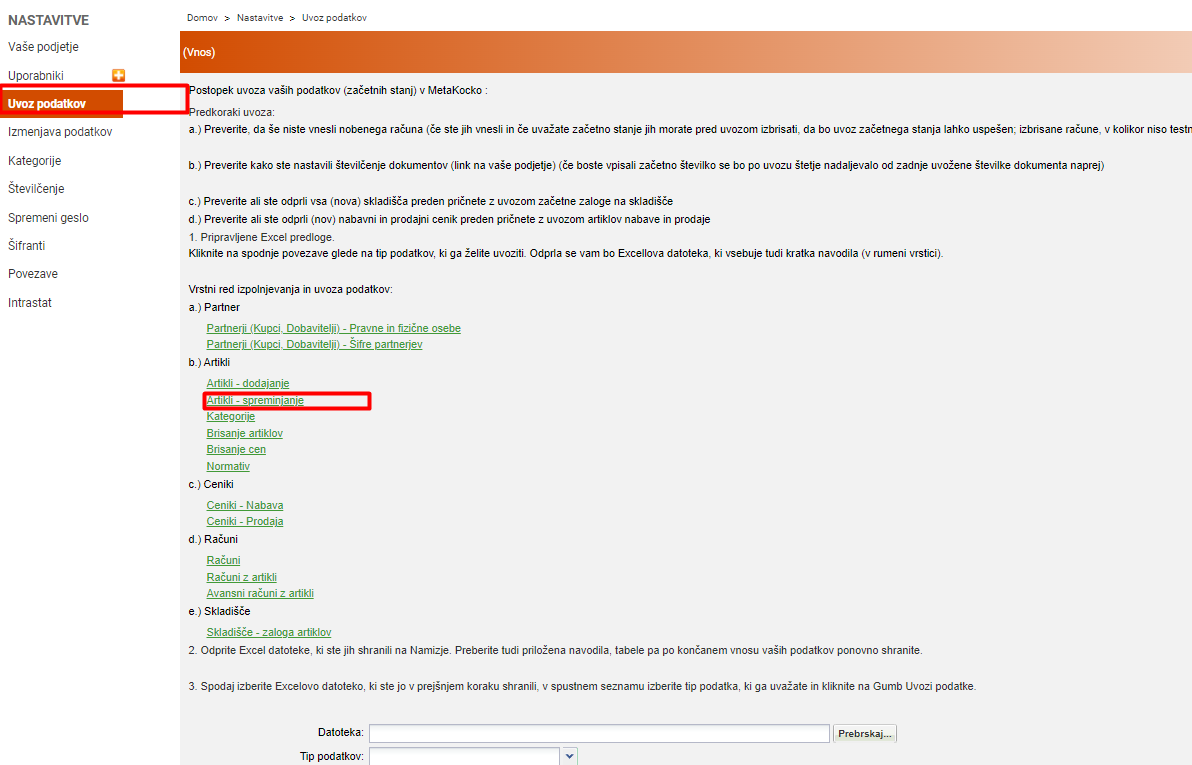The image size is (1192, 765).
Task: Expand the Tip podatkov dropdown arrow
Action: [x=569, y=757]
